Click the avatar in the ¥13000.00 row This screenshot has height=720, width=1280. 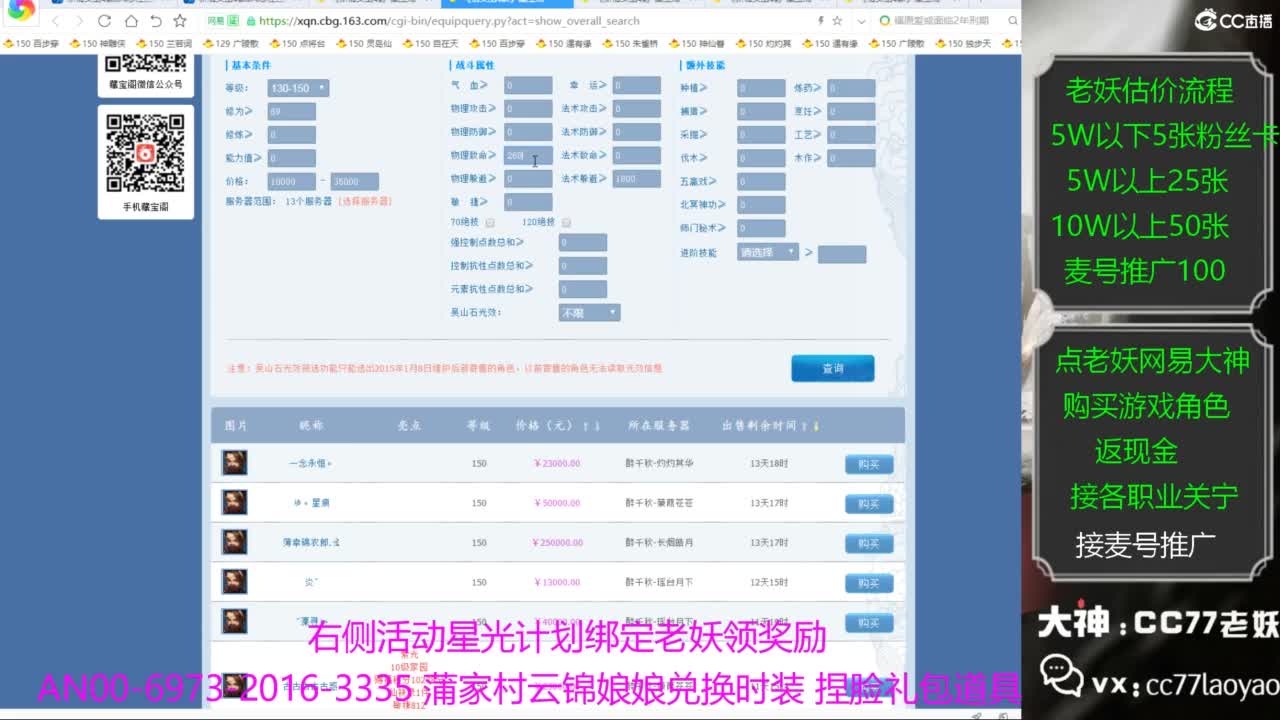(234, 581)
